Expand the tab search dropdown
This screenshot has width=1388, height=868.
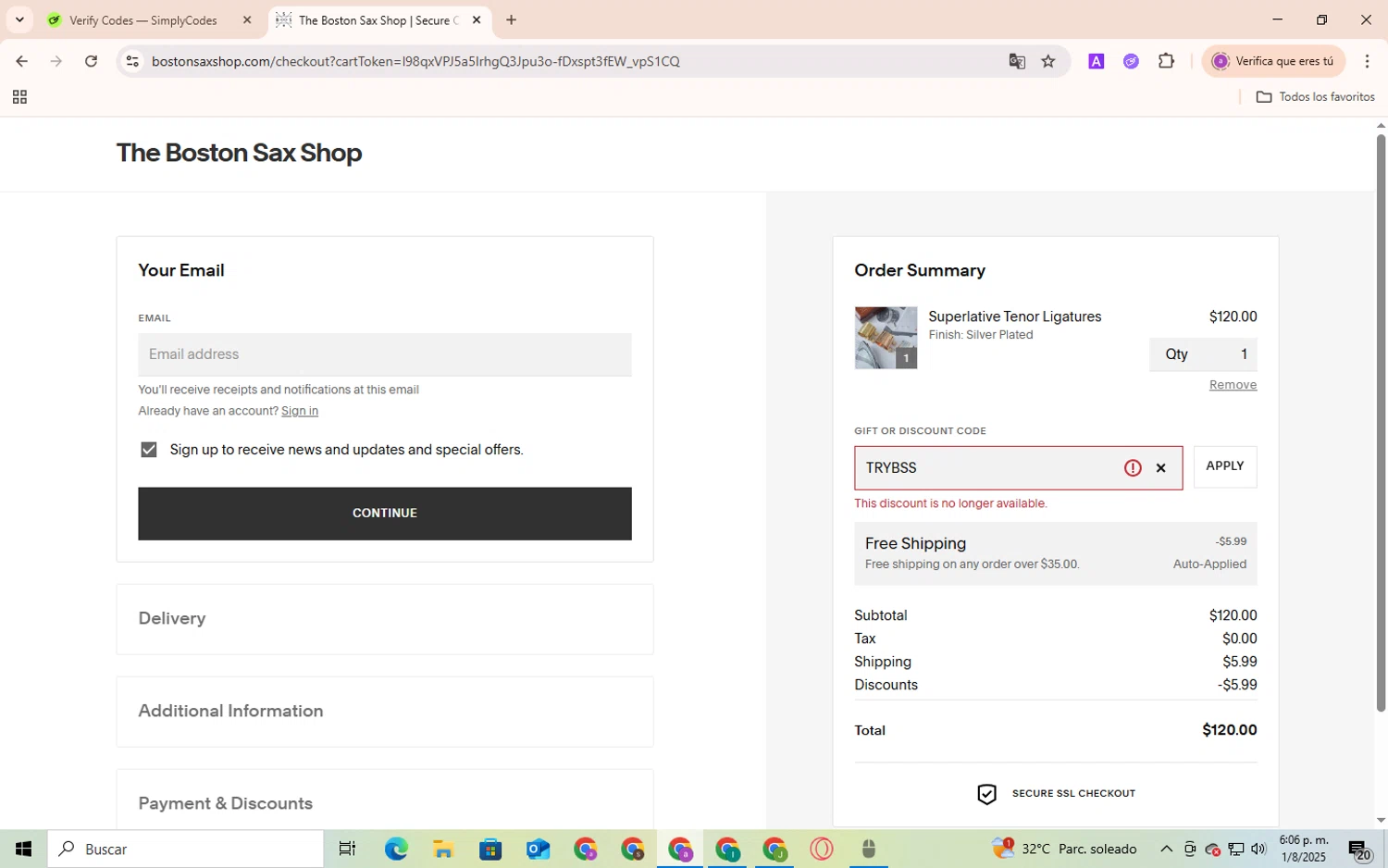click(19, 19)
